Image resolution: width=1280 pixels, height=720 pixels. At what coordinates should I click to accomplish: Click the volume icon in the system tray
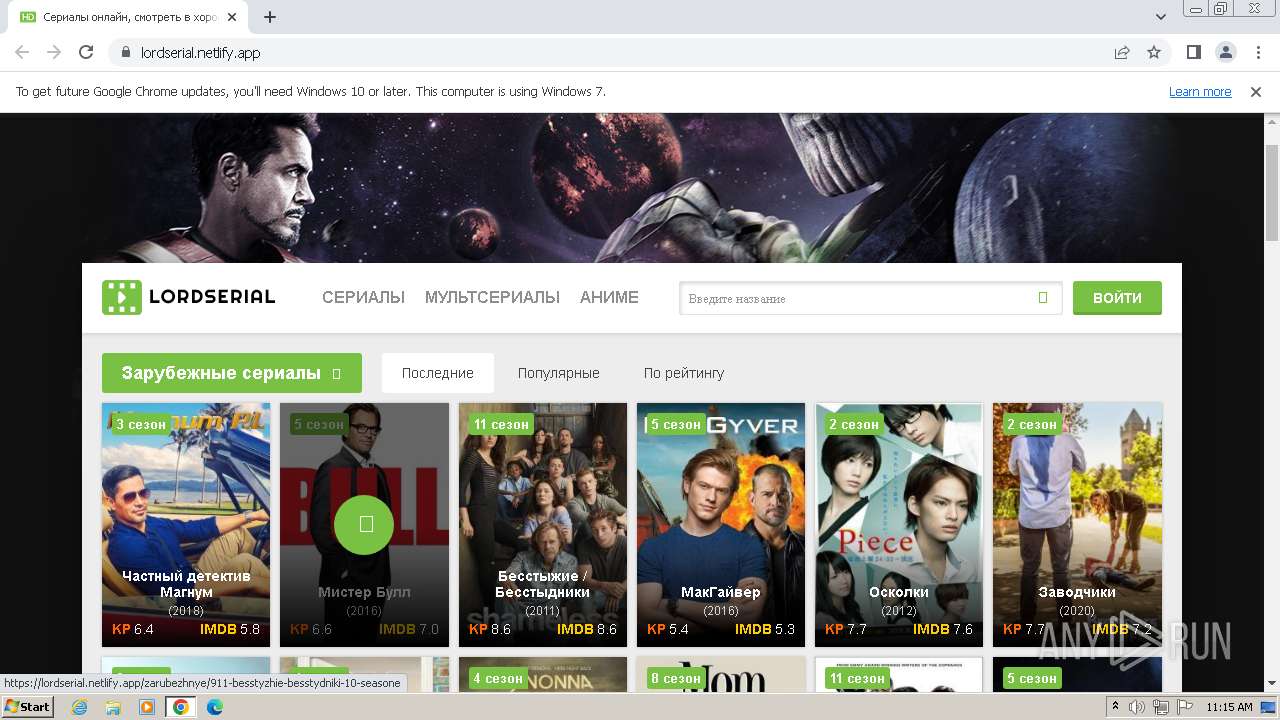pyautogui.click(x=1137, y=707)
